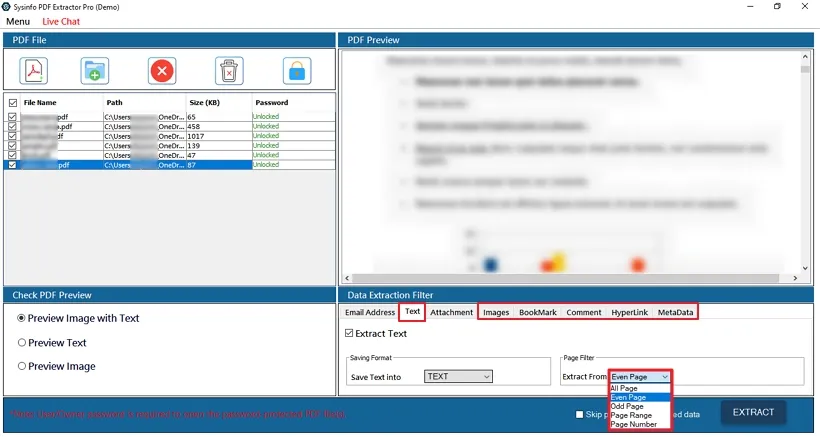Click the red Remove file icon
The height and width of the screenshot is (437, 820).
click(162, 71)
